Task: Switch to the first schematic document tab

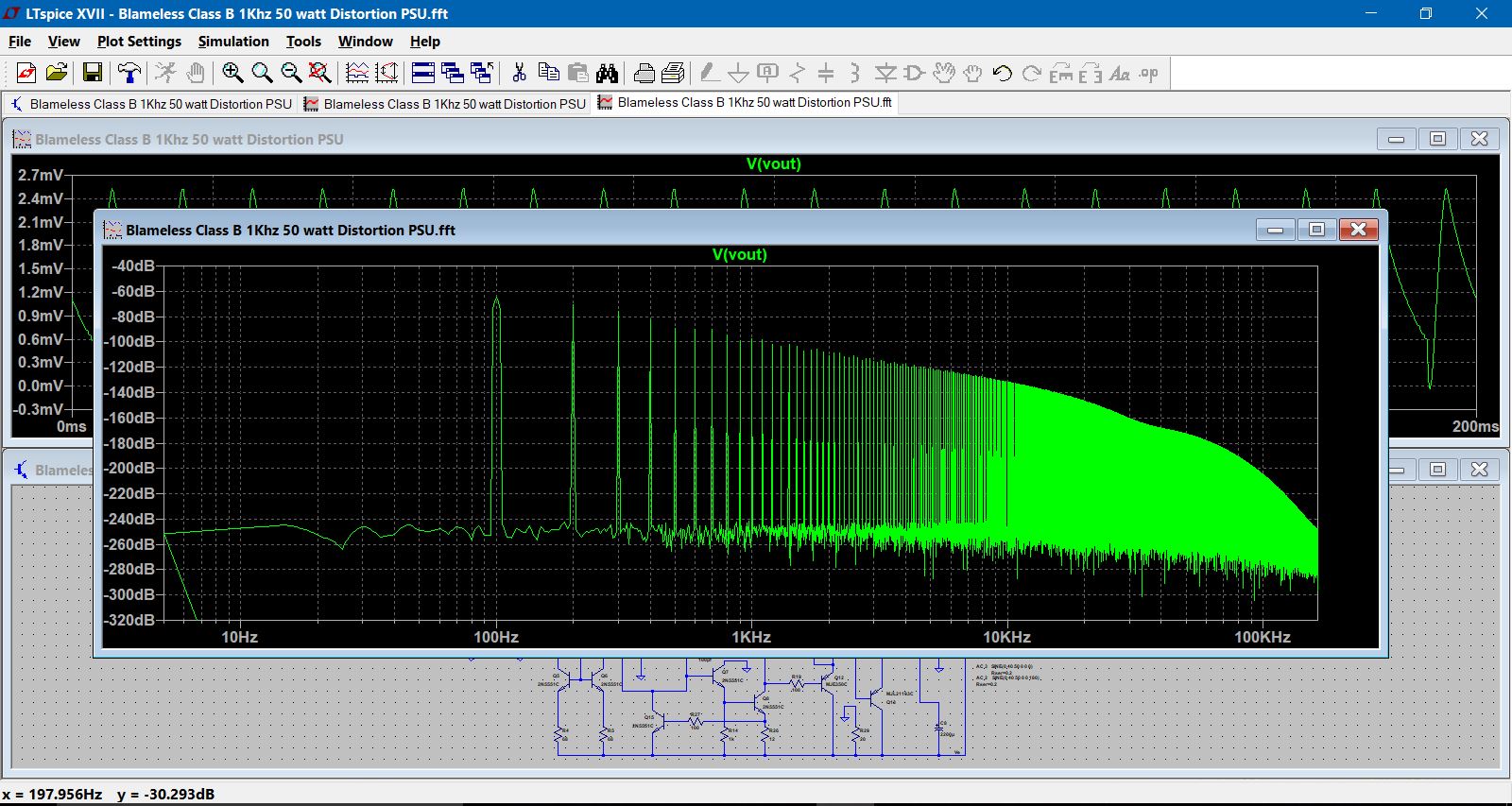Action: 151,104
